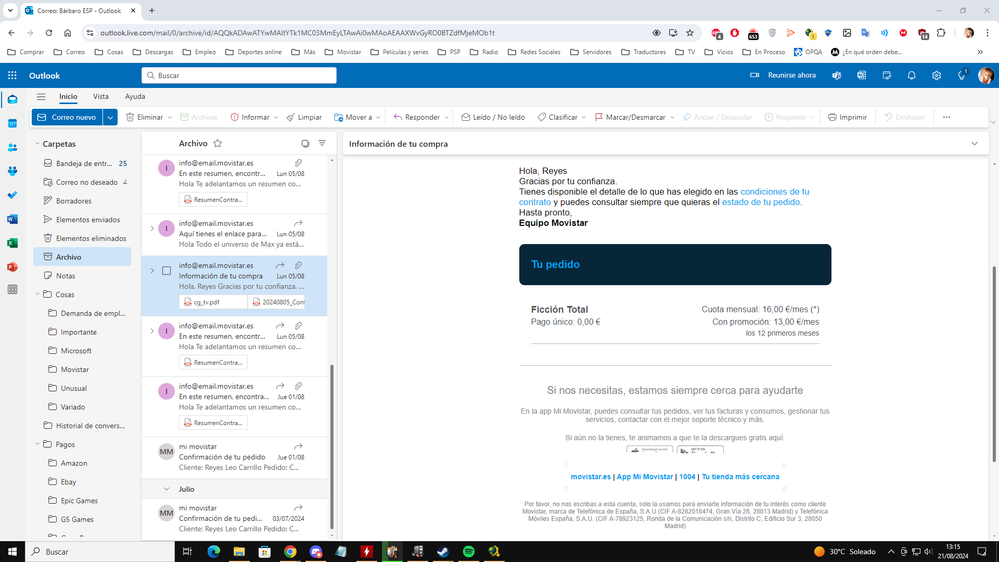Open Windows Start menu
999x562 pixels.
pyautogui.click(x=12, y=552)
